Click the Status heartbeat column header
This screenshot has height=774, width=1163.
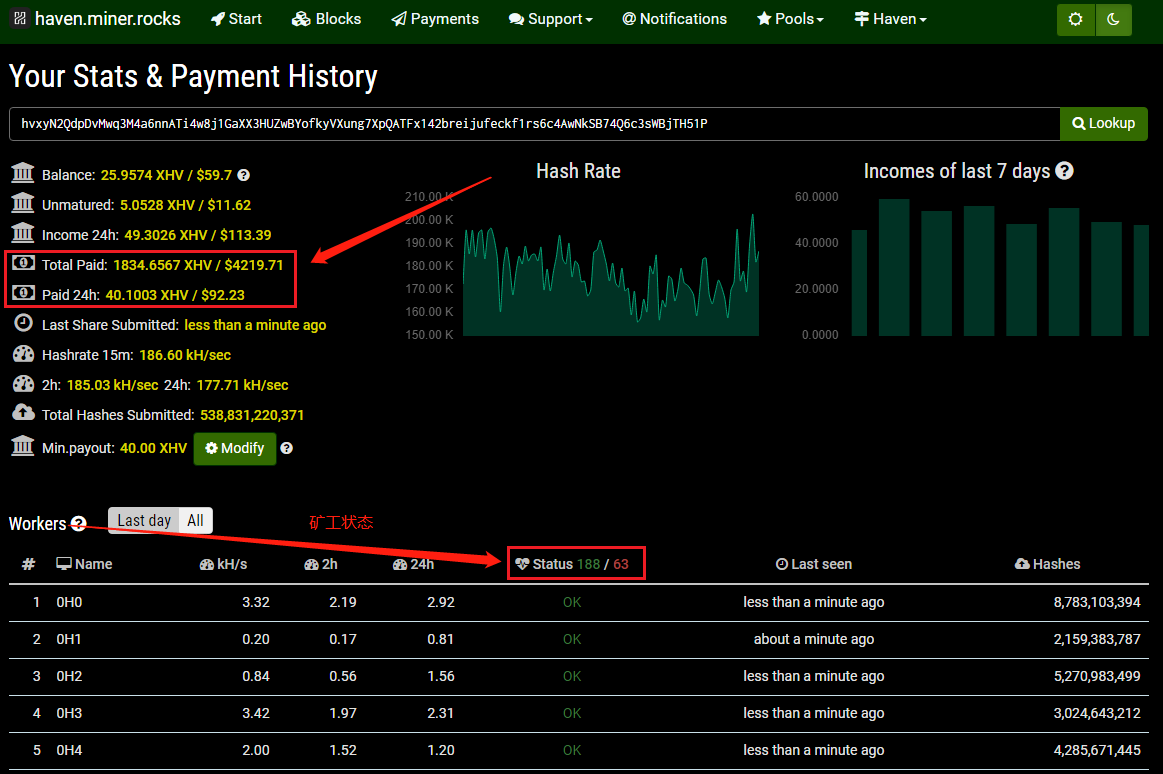pos(552,564)
